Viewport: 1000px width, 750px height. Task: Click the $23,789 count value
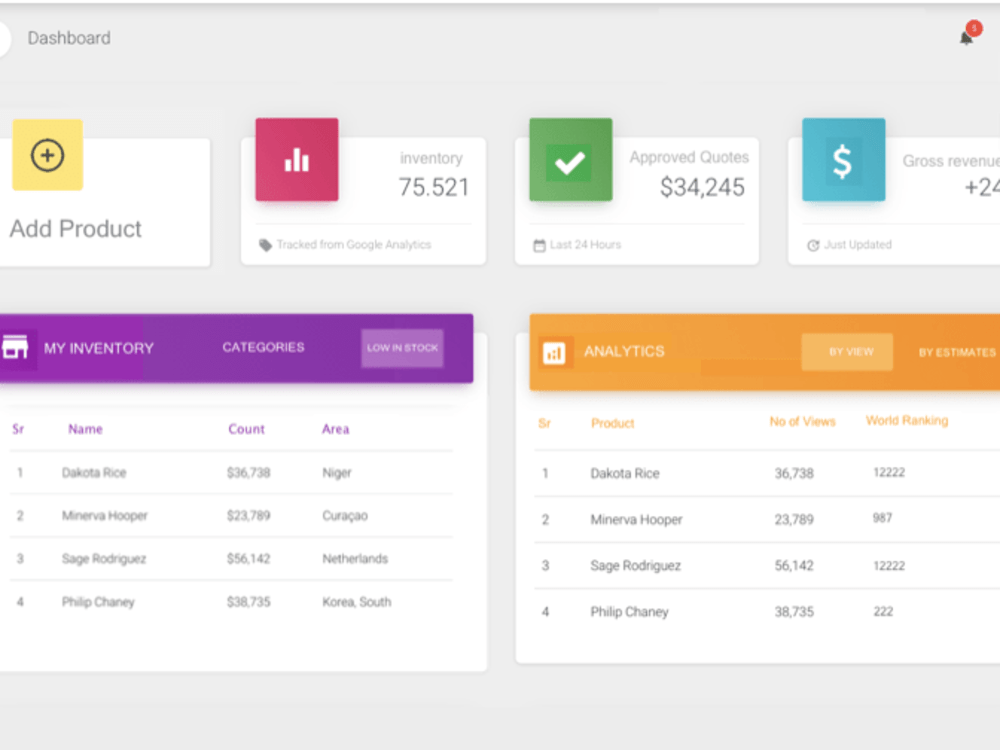tap(249, 515)
